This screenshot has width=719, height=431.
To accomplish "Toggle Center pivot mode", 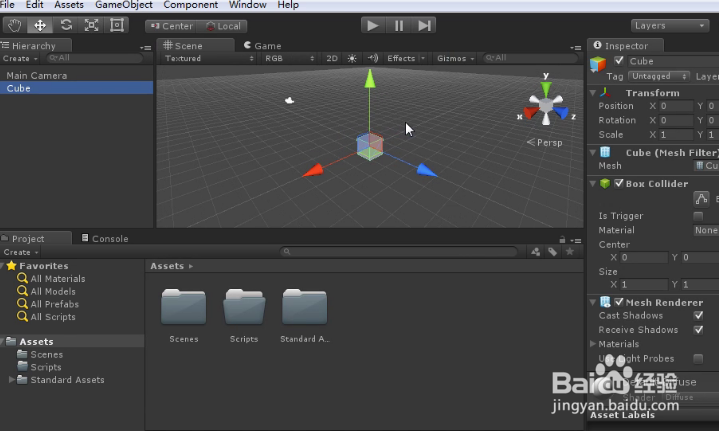I will tap(171, 26).
